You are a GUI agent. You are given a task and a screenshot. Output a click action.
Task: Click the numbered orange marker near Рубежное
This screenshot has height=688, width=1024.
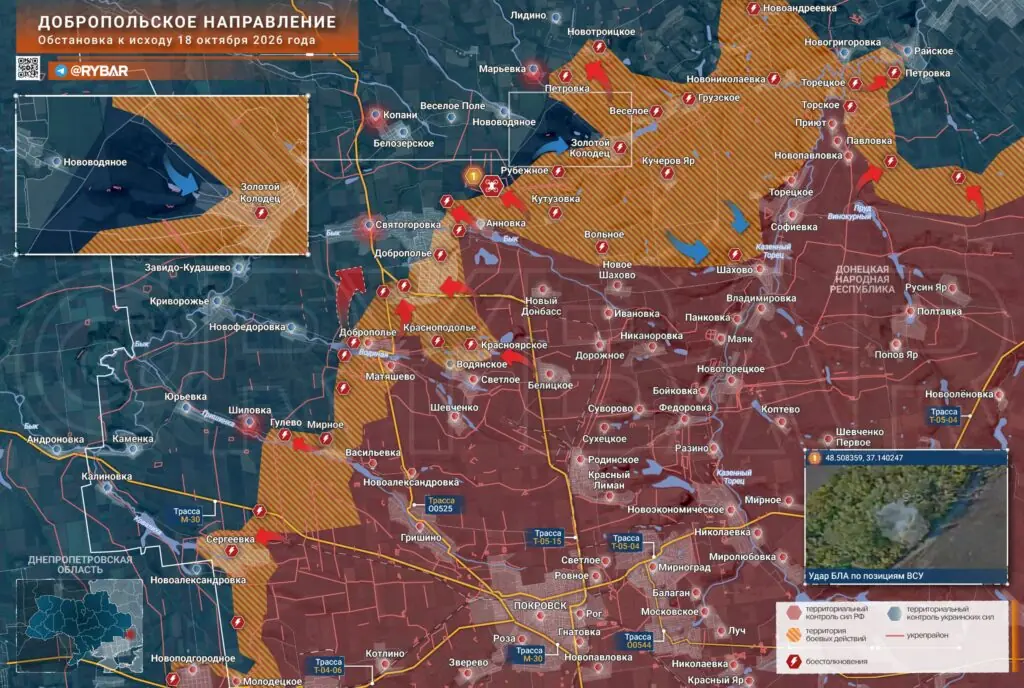(473, 176)
